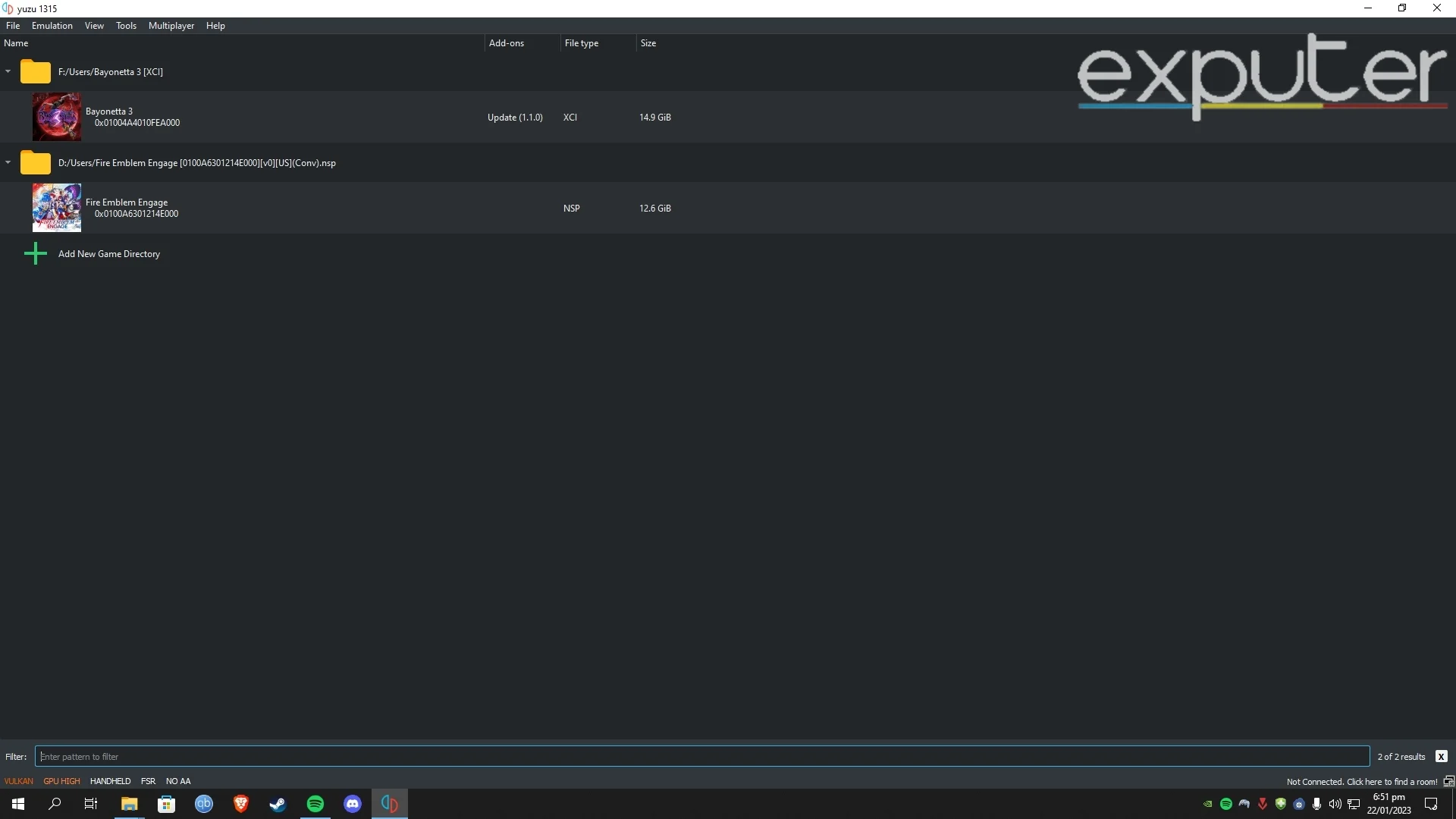Image resolution: width=1456 pixels, height=819 pixels.
Task: Open the View menu
Action: click(x=94, y=26)
